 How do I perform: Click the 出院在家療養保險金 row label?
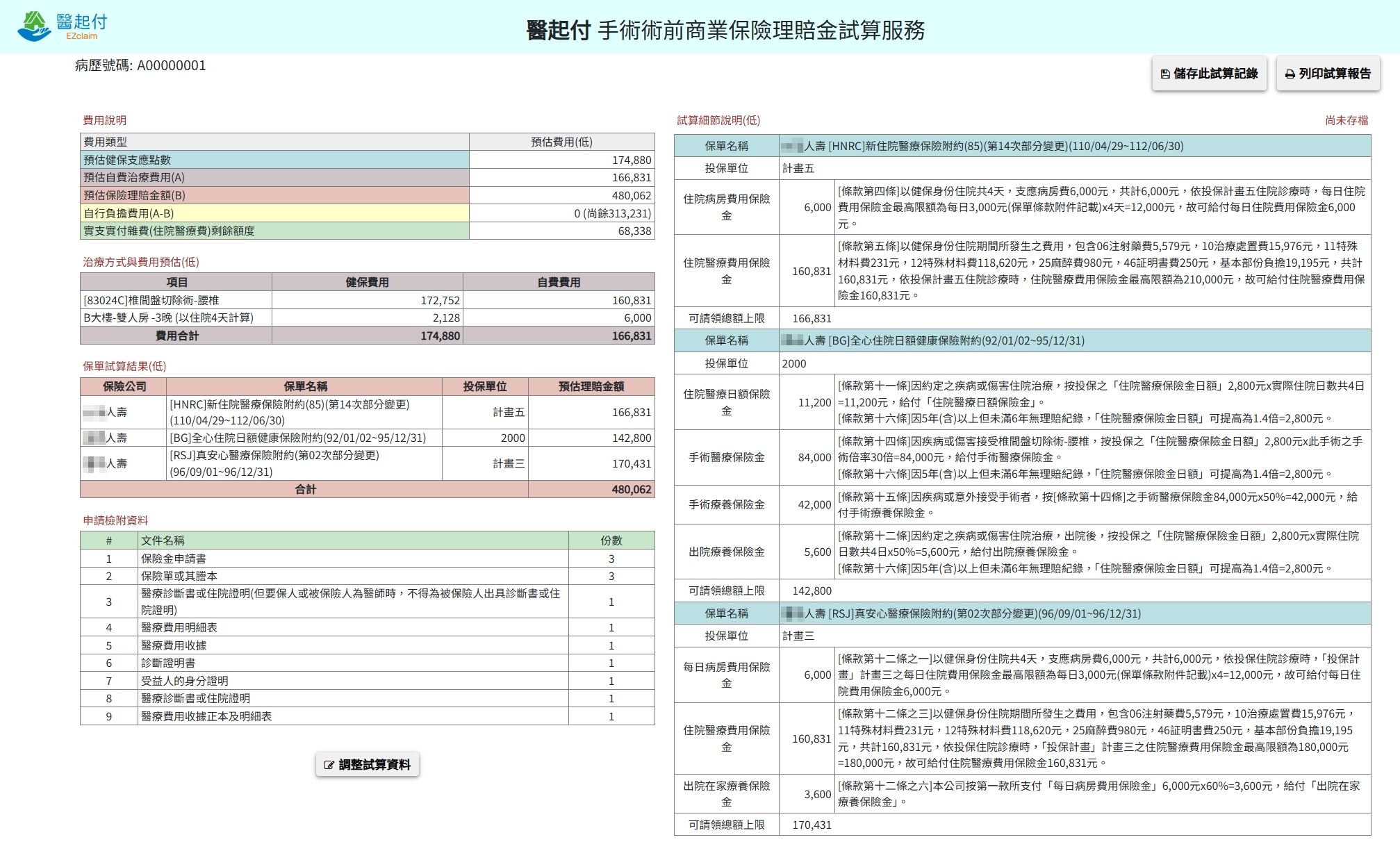(726, 794)
